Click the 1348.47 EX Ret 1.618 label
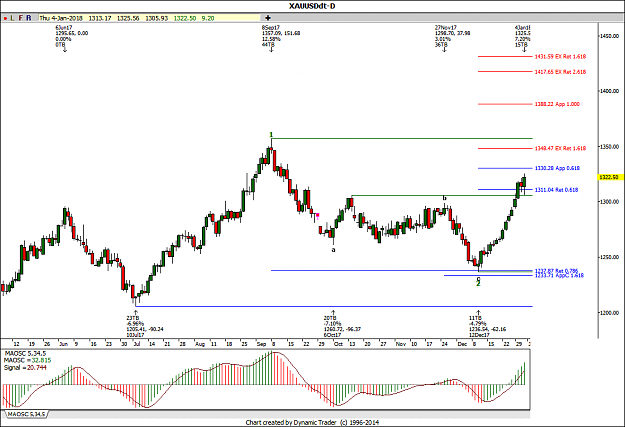 tap(560, 148)
